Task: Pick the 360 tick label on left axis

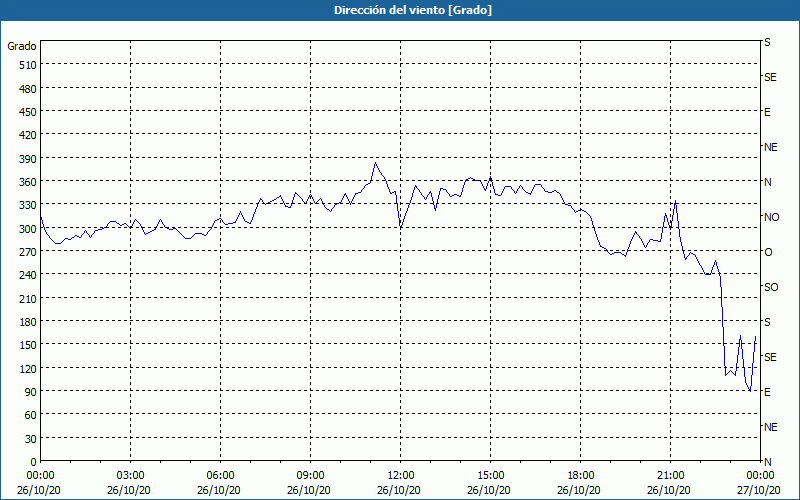Action: click(28, 182)
